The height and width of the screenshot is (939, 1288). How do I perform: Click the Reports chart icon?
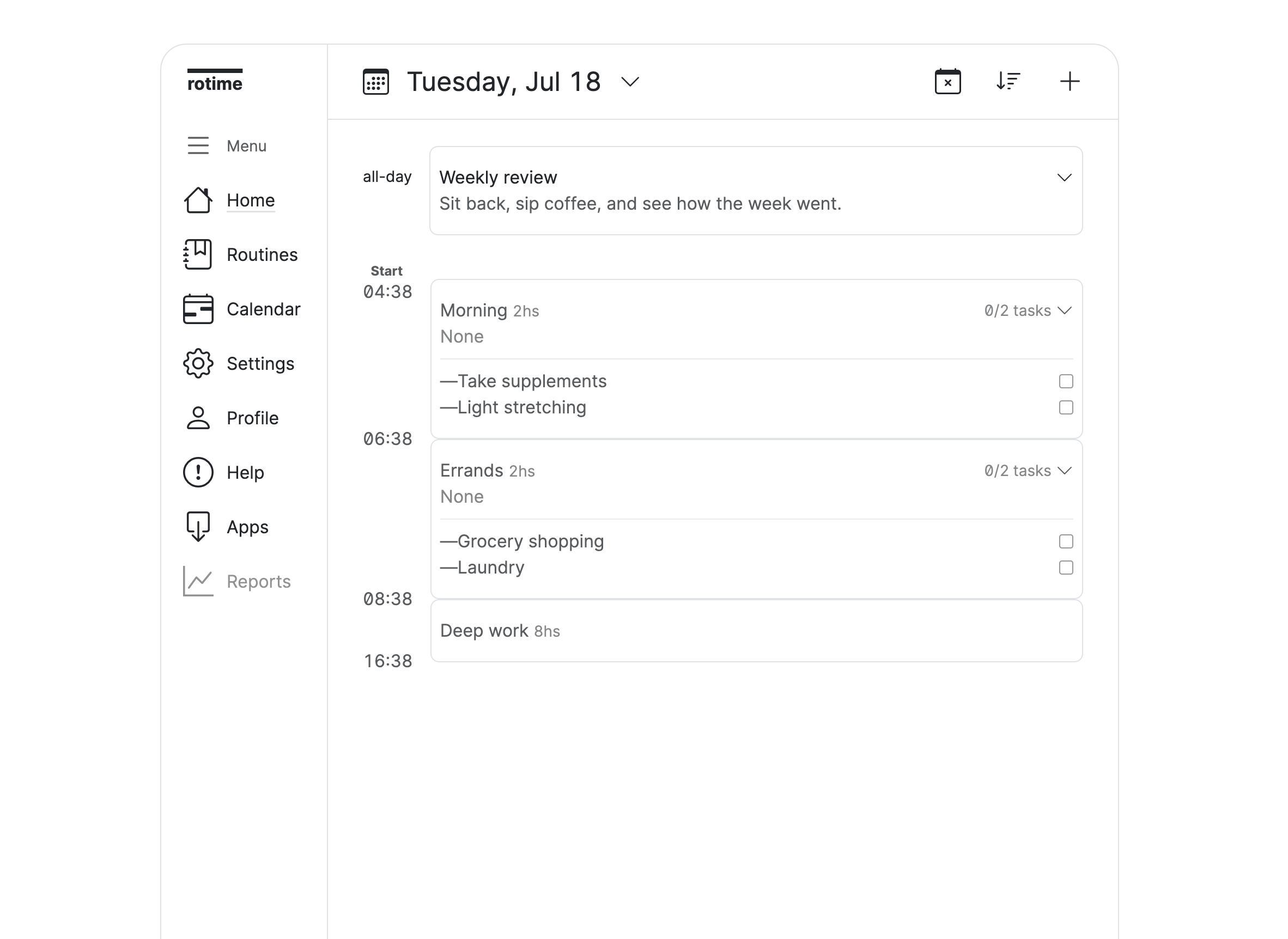coord(198,581)
